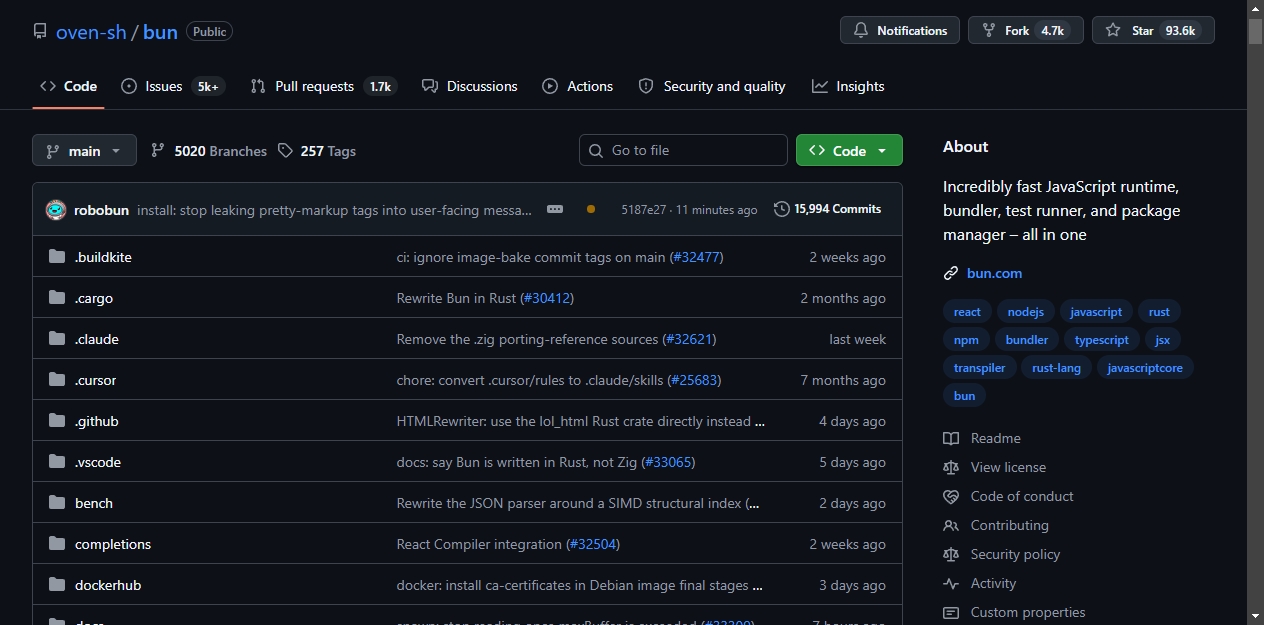1264x625 pixels.
Task: Open Security and quality tab
Action: click(712, 86)
